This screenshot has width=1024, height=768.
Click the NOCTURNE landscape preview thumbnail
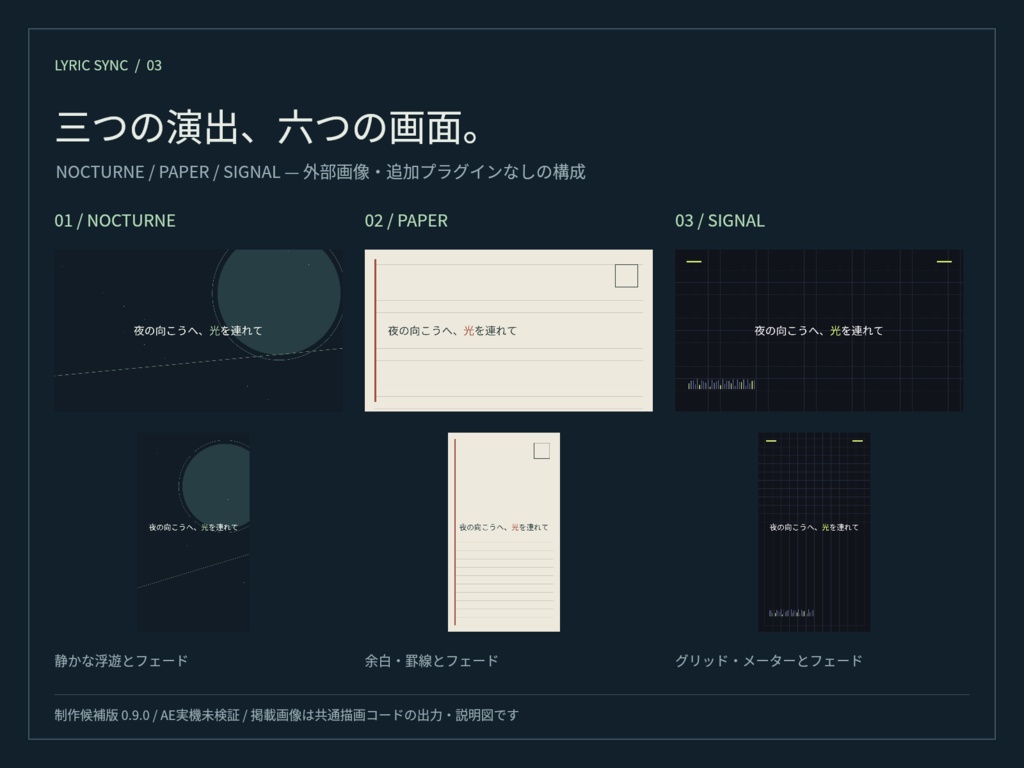(x=199, y=330)
